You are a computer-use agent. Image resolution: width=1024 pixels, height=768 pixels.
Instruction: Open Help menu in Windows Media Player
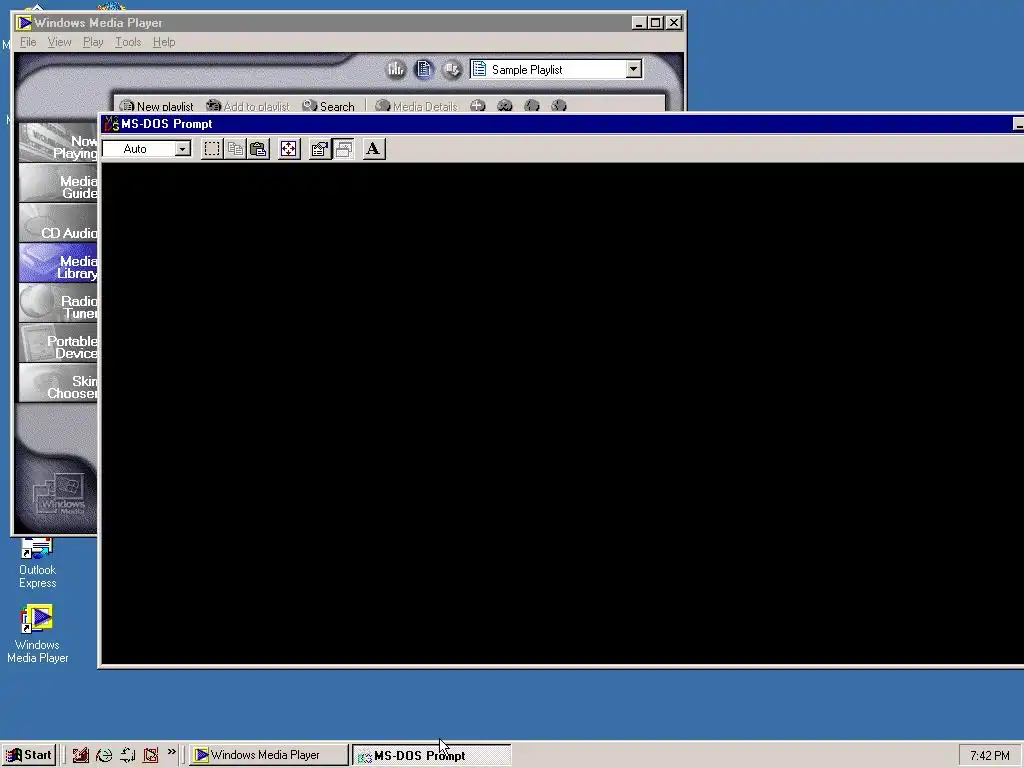(x=164, y=42)
